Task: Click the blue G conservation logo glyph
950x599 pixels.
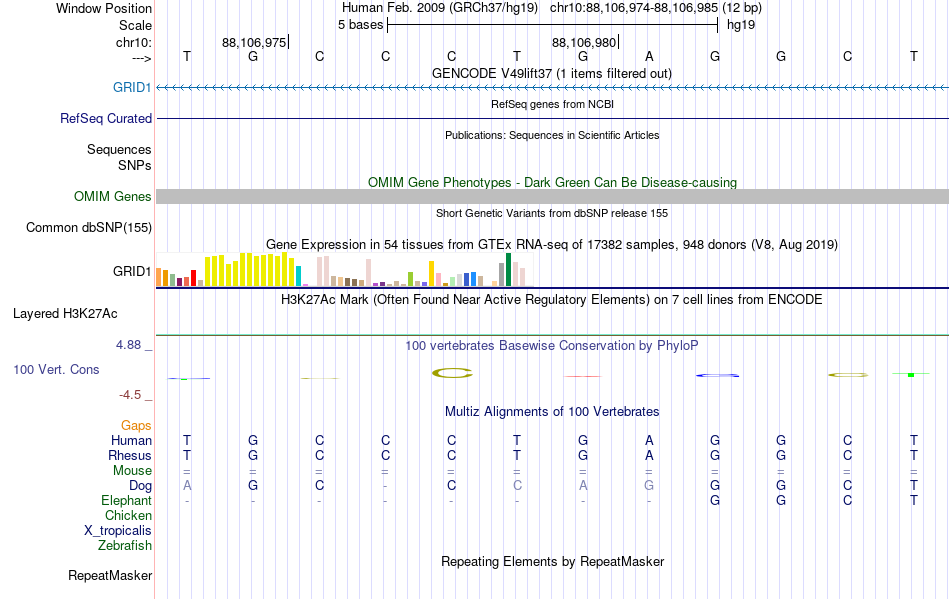Action: (x=717, y=376)
